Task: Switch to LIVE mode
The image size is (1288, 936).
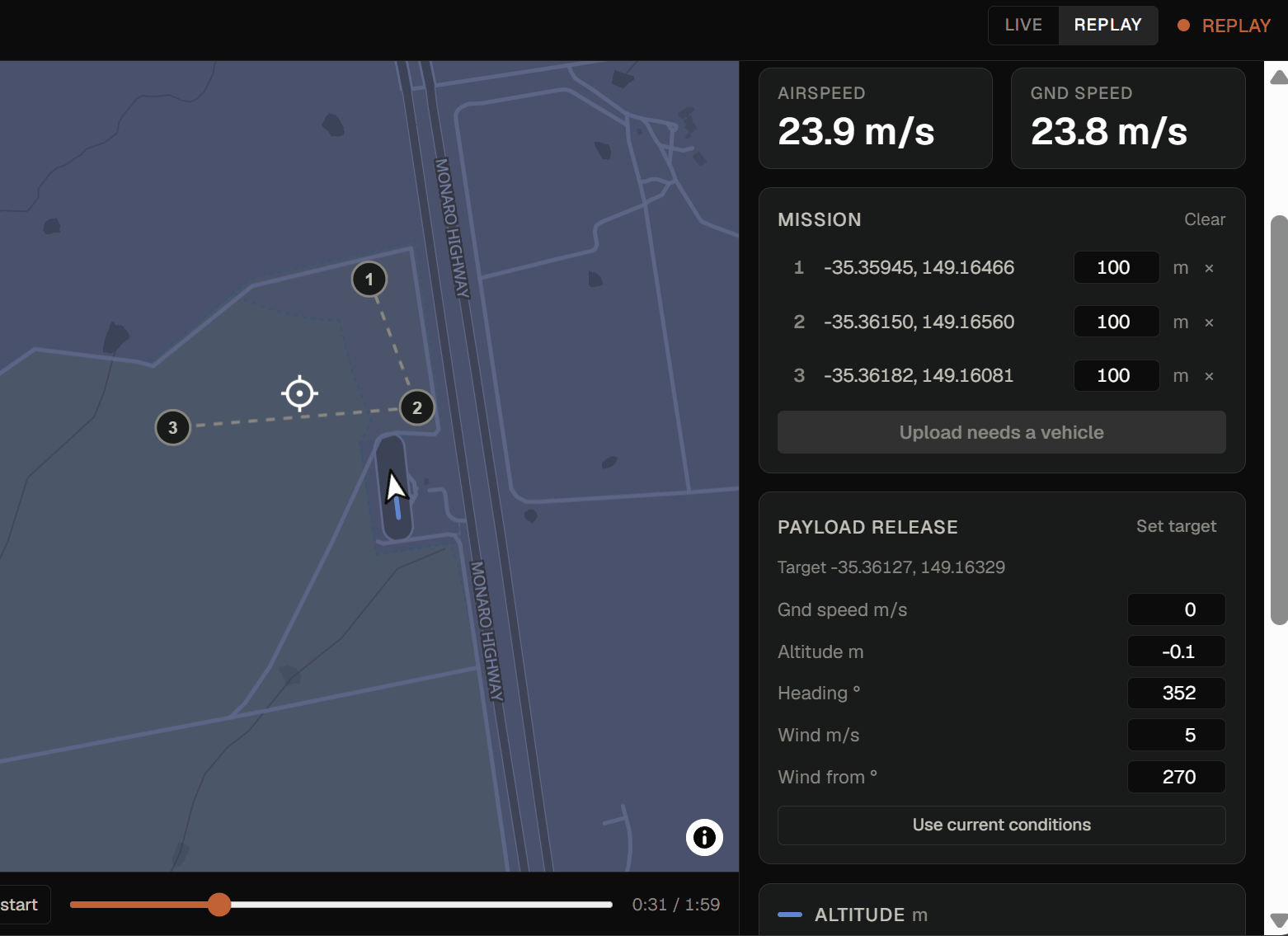Action: pos(1023,26)
